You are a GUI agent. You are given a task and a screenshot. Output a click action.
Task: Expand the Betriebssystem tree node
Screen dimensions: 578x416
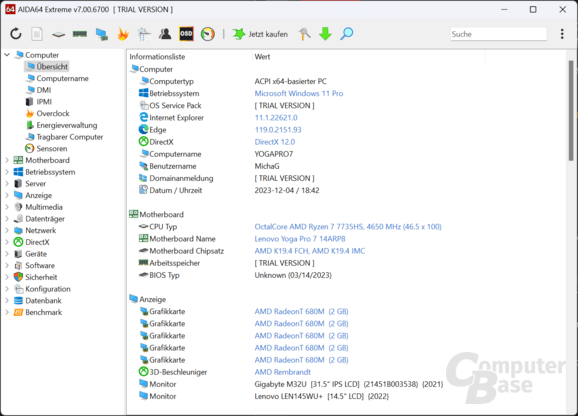tap(7, 172)
